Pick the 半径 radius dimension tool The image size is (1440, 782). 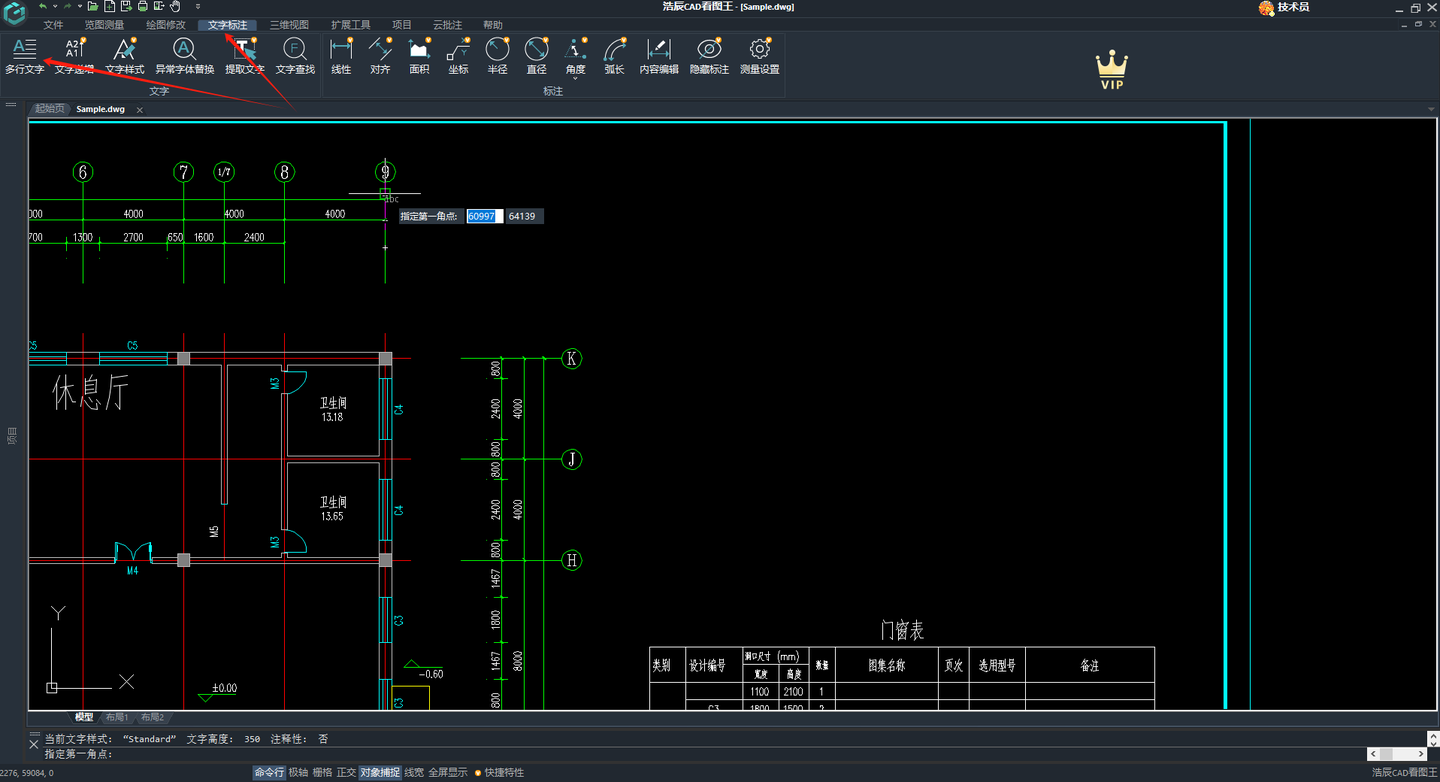point(497,56)
